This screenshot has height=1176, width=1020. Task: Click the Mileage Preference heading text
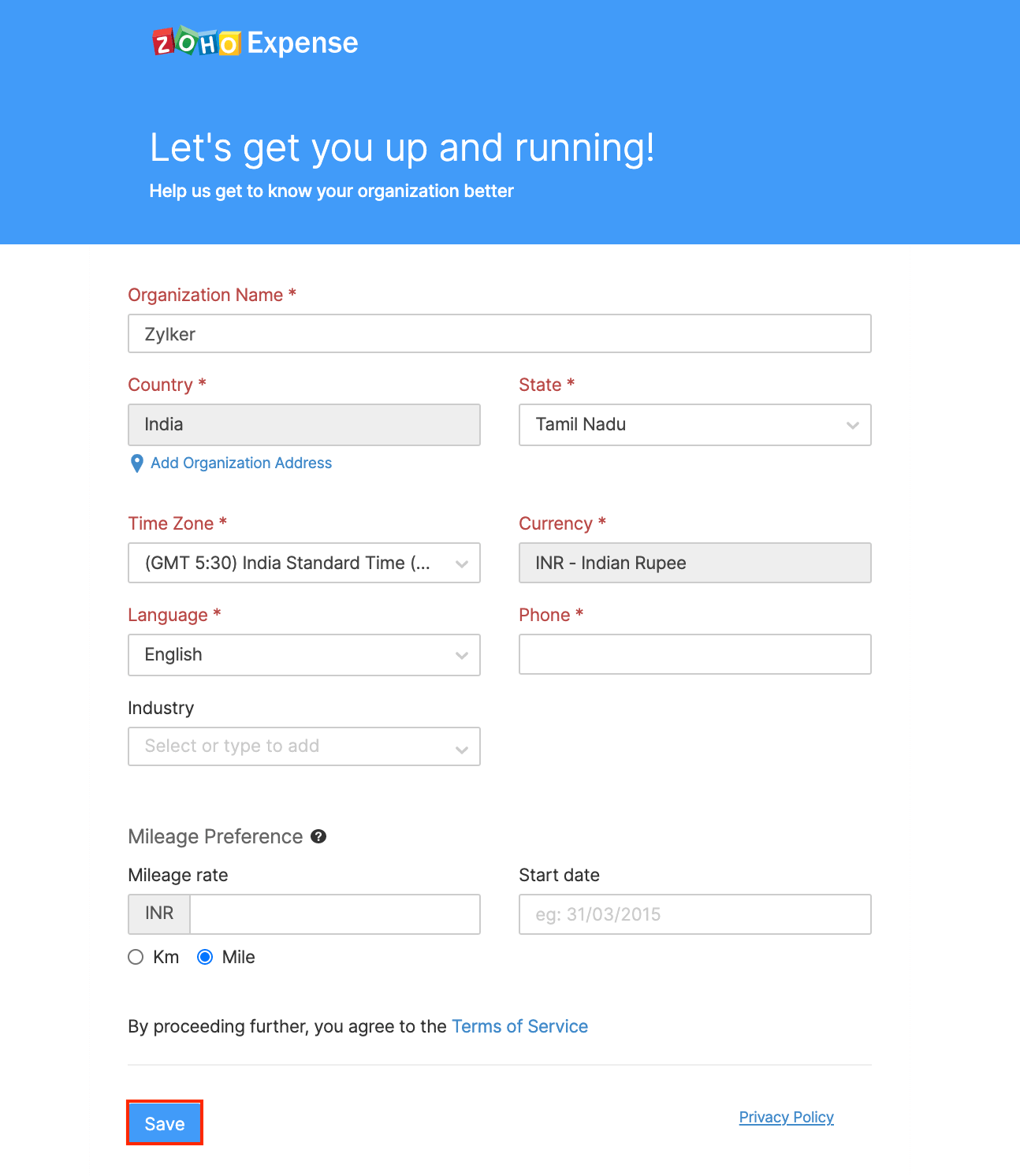pyautogui.click(x=215, y=836)
